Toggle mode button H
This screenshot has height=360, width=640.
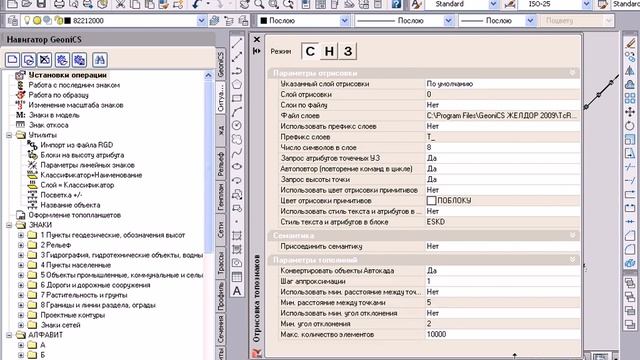point(329,51)
